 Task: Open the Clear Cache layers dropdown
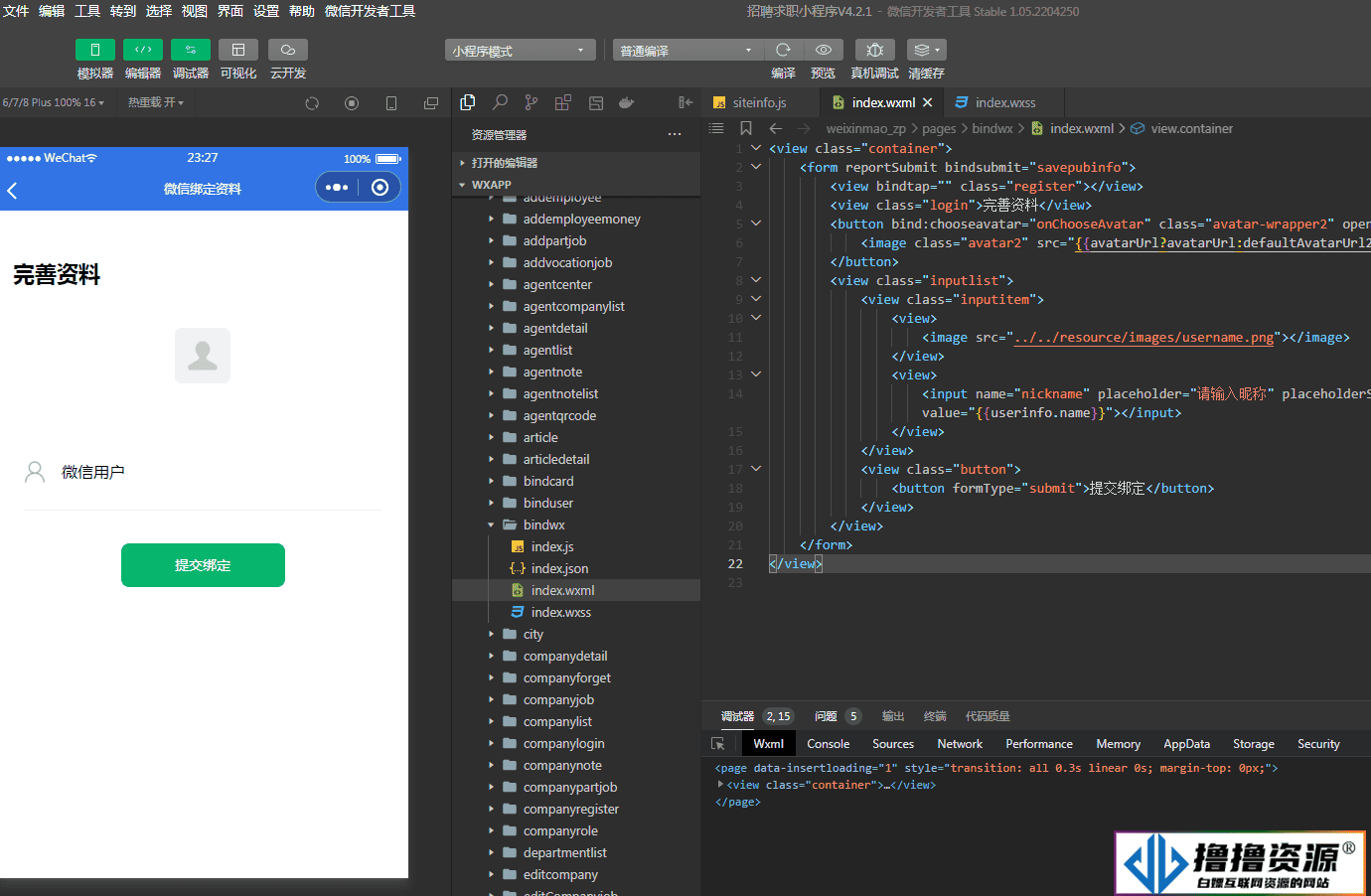(926, 50)
